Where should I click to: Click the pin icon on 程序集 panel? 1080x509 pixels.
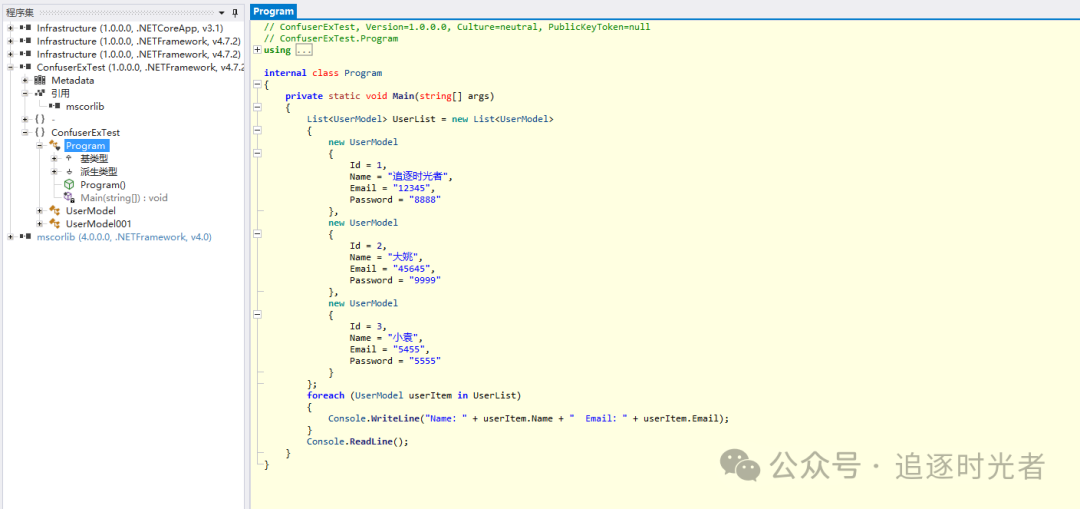pyautogui.click(x=235, y=12)
